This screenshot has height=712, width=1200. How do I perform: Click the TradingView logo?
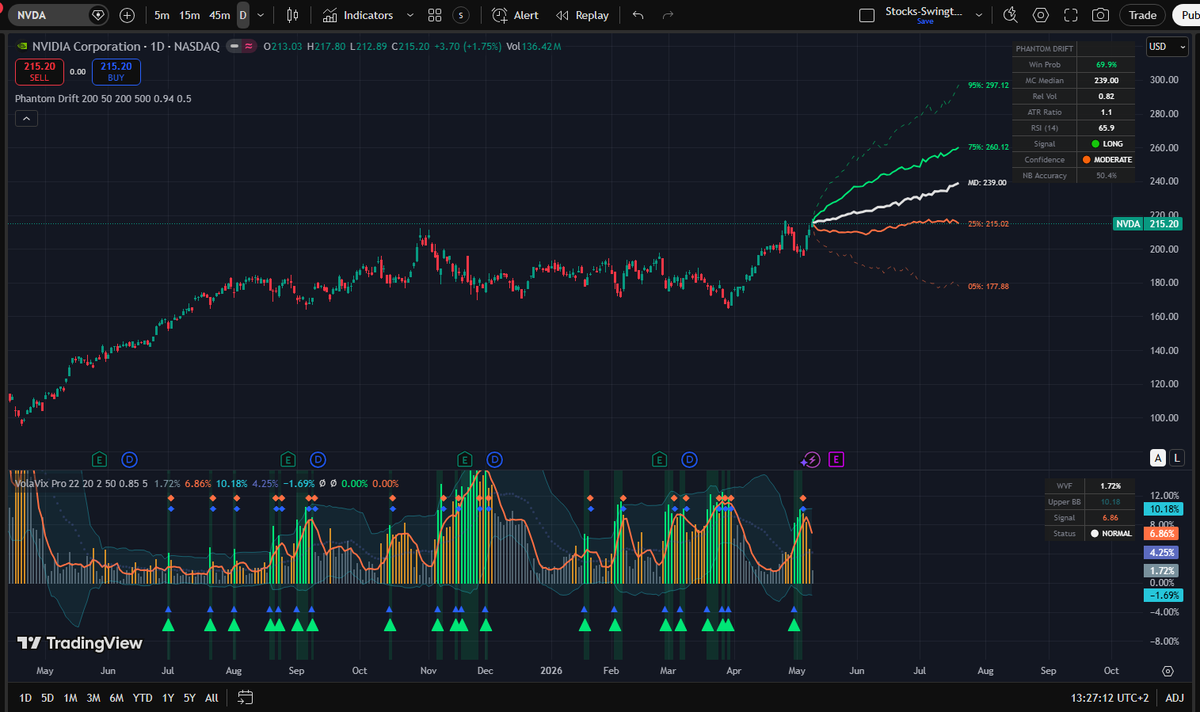tap(80, 643)
